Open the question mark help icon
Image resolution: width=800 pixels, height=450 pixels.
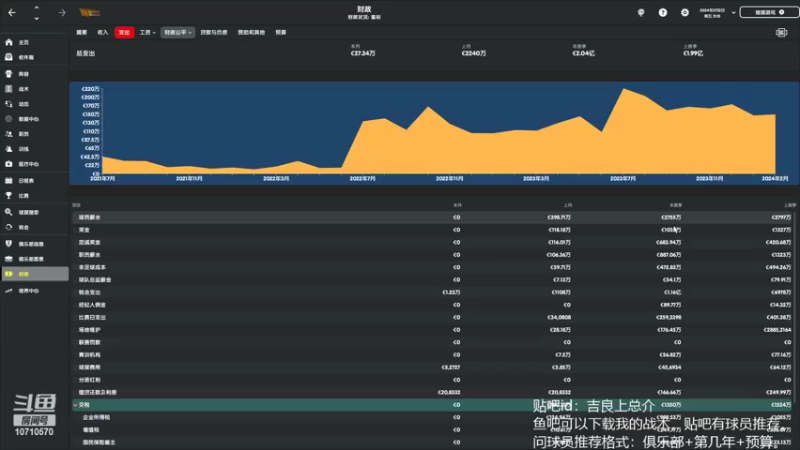663,12
